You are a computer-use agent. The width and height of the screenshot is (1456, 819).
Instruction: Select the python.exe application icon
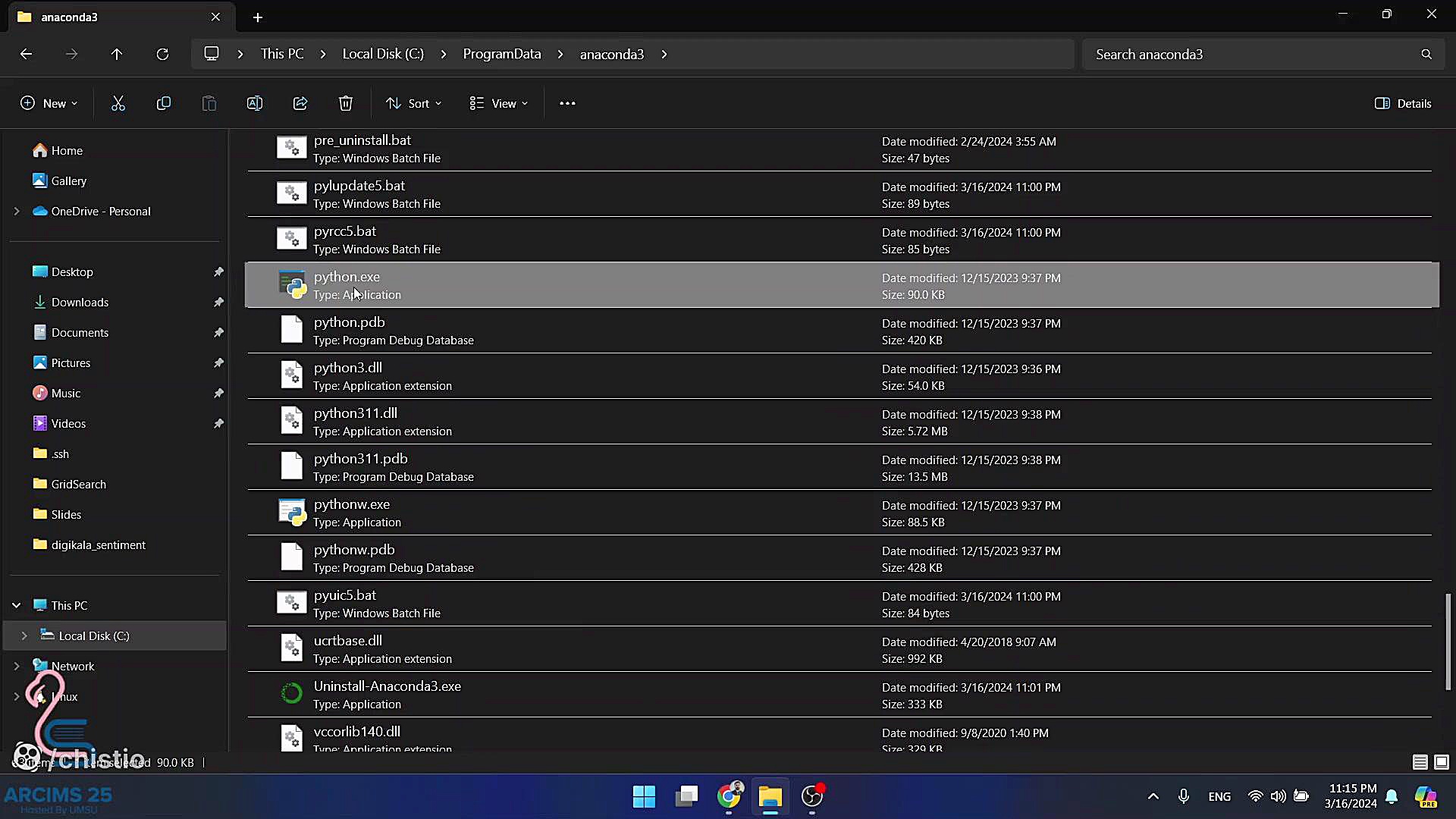point(292,285)
